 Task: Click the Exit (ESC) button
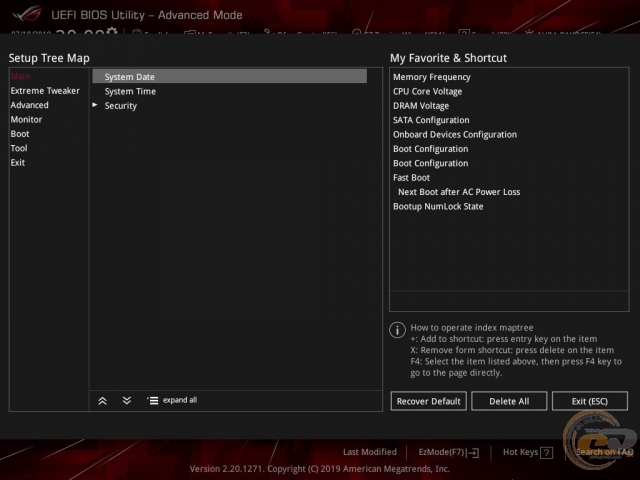click(589, 401)
